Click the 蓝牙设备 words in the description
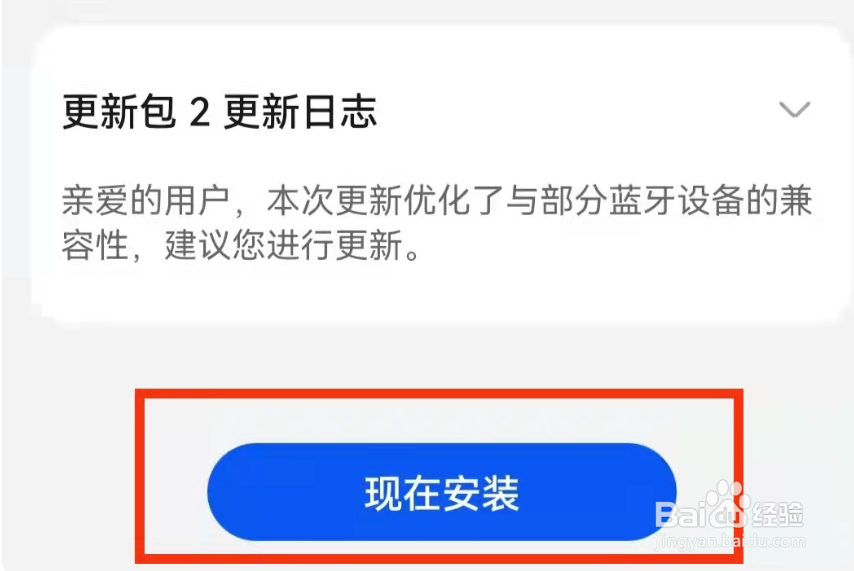The width and height of the screenshot is (854, 571). coord(676,201)
